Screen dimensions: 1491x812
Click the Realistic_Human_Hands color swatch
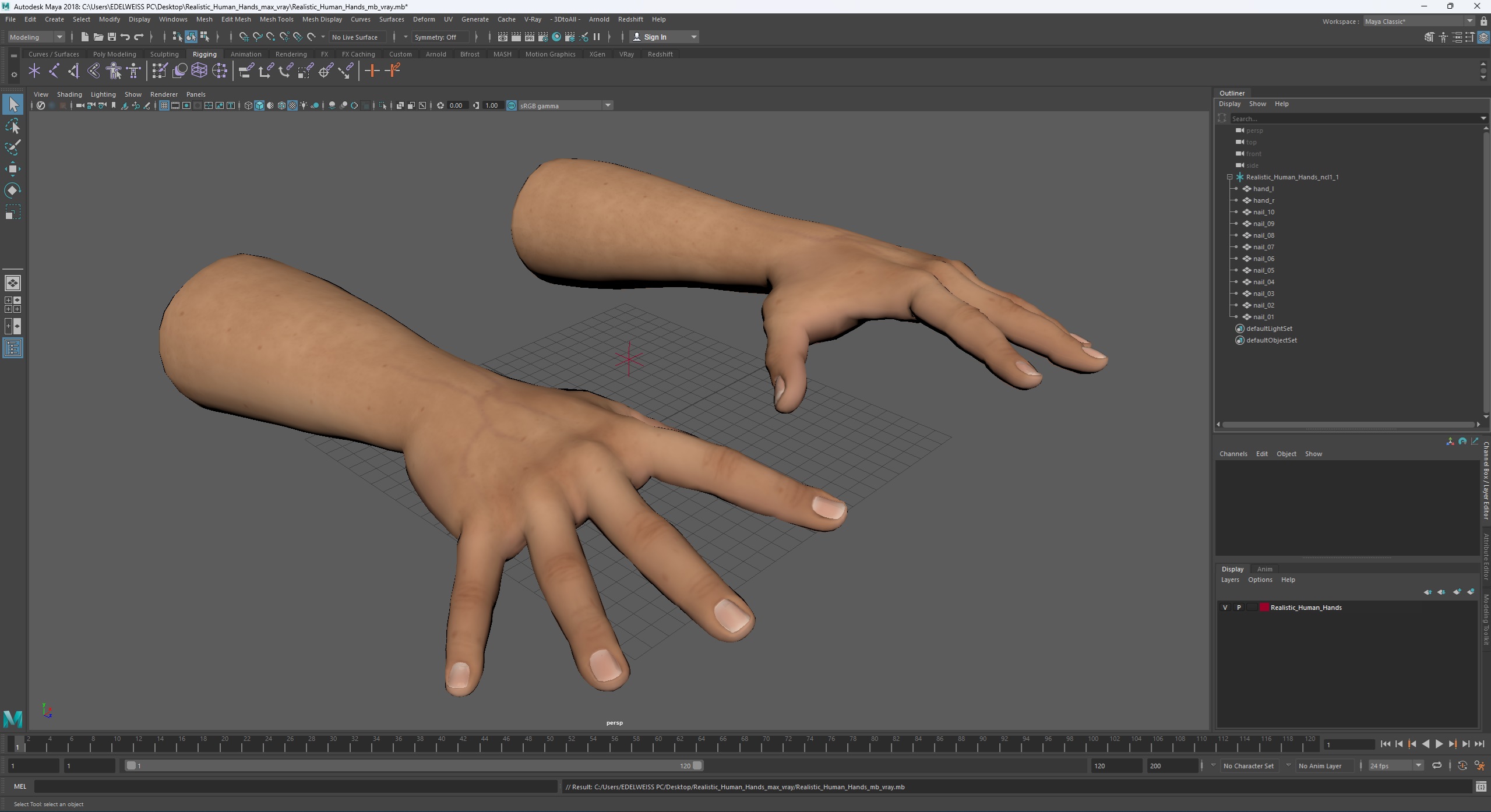(x=1263, y=607)
